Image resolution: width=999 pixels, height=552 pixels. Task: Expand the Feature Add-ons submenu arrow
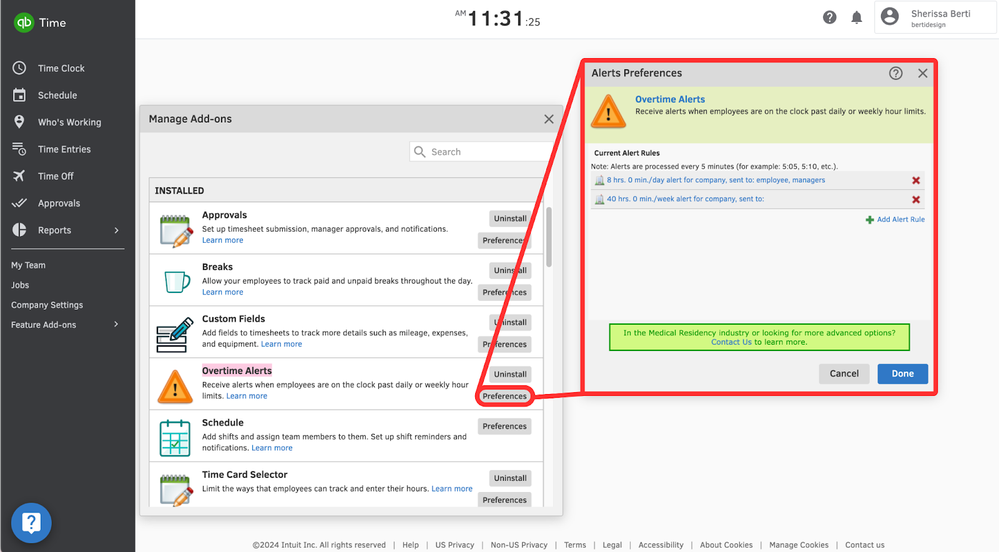point(116,324)
